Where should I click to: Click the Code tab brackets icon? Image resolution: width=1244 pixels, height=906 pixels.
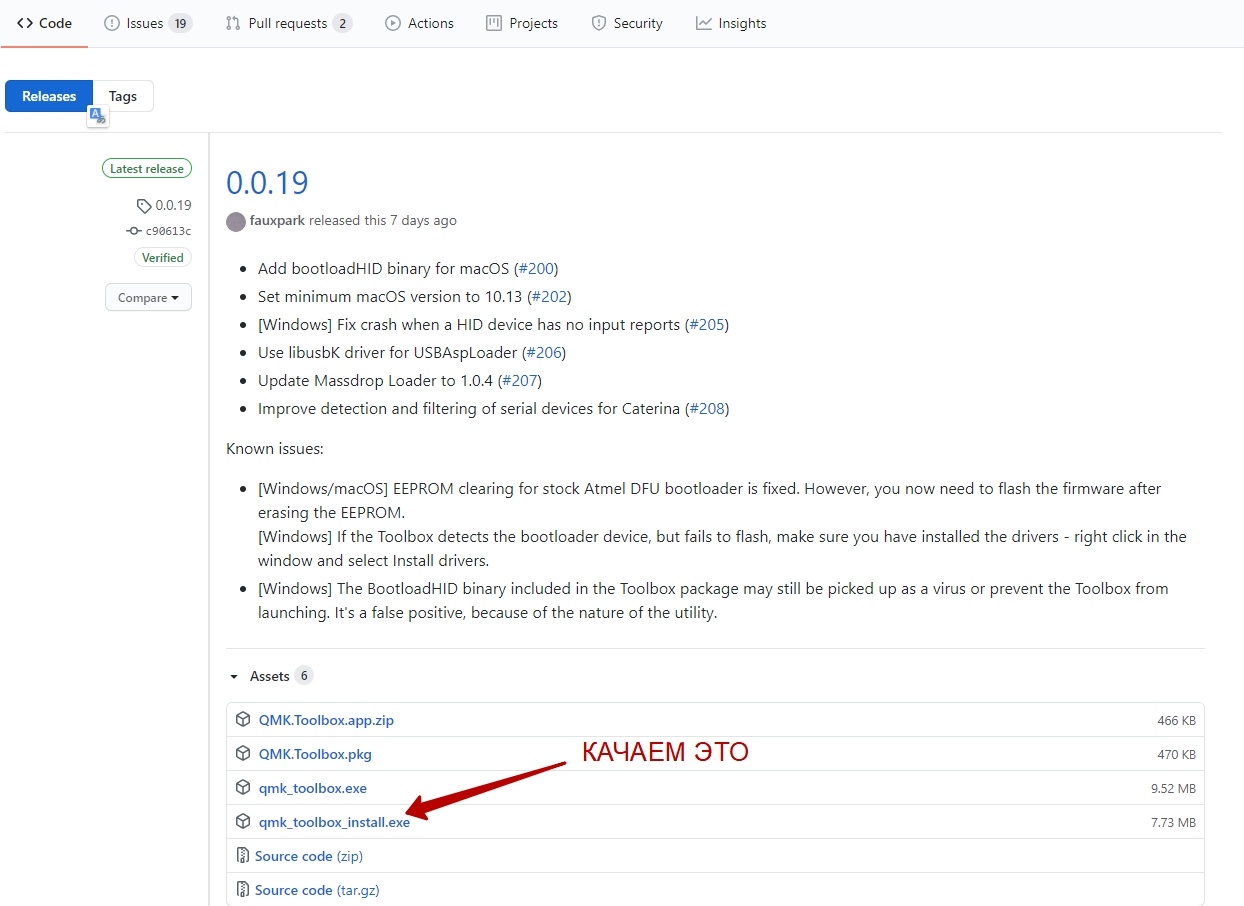coord(25,23)
